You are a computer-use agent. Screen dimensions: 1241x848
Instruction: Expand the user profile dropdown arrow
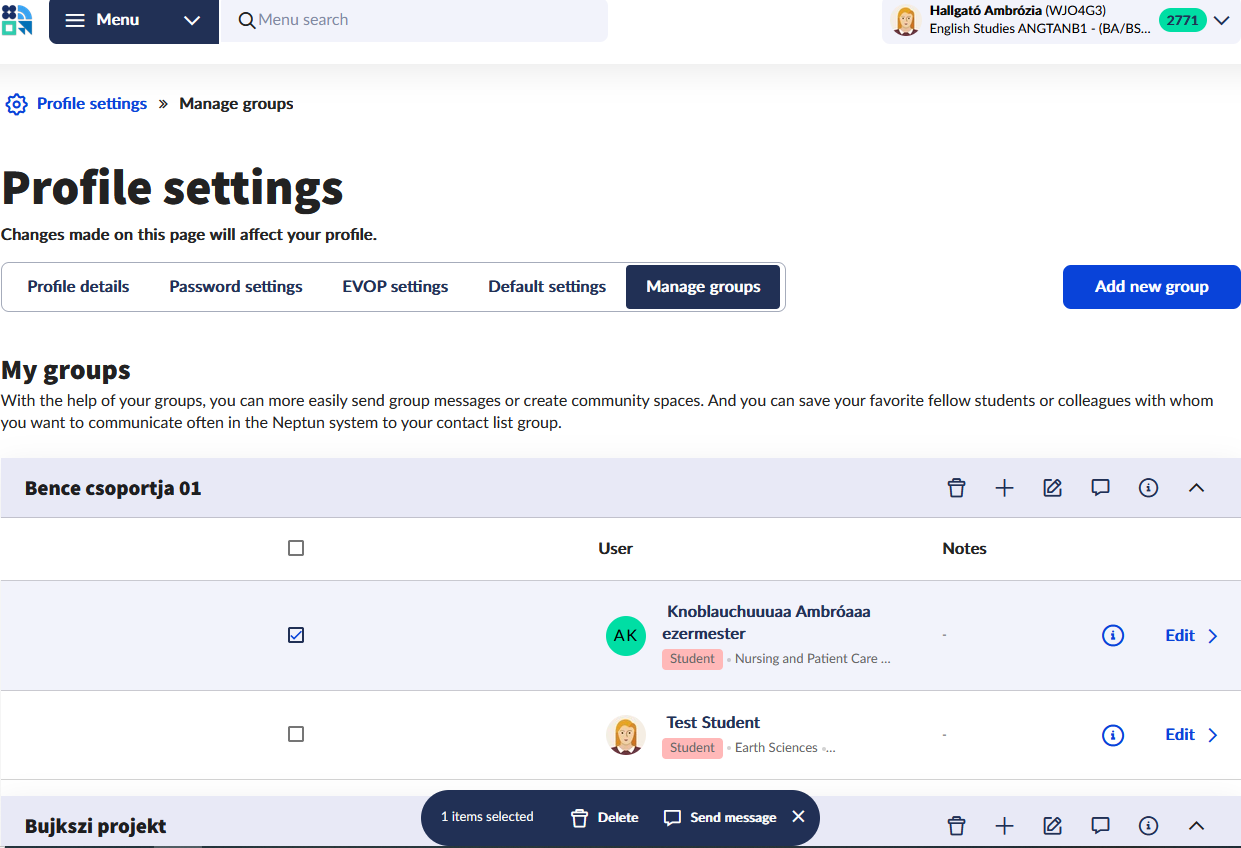tap(1221, 21)
